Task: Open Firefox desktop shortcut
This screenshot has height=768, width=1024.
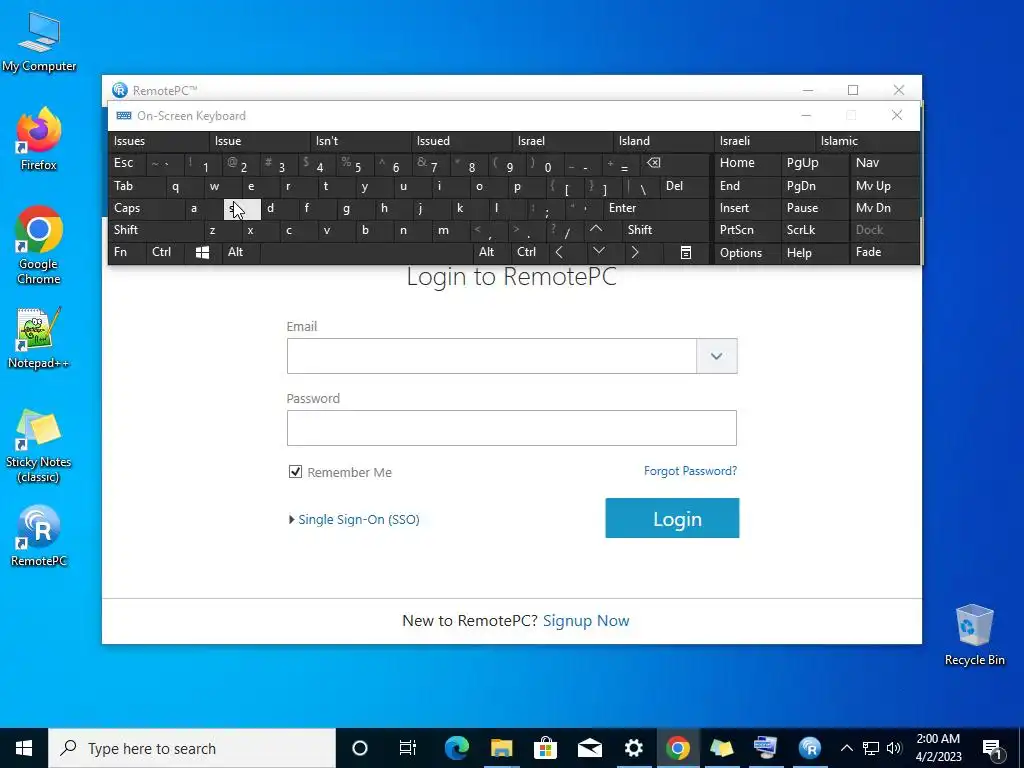Action: 39,139
